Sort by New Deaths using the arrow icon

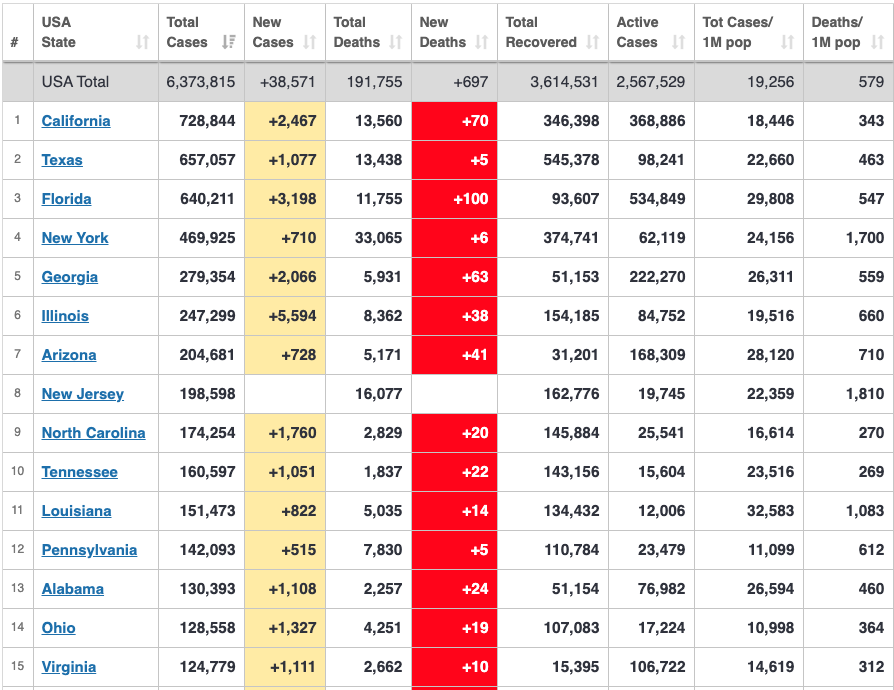[482, 43]
